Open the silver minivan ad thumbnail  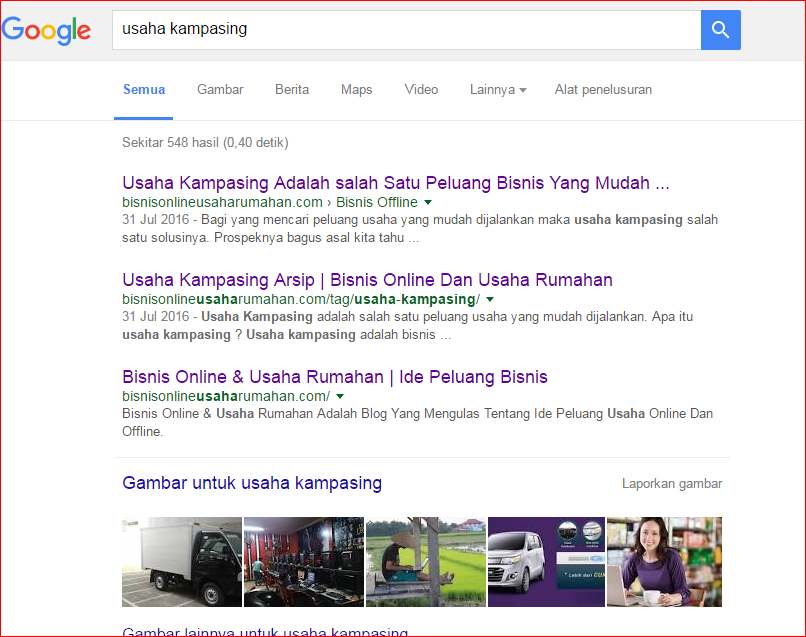click(546, 562)
